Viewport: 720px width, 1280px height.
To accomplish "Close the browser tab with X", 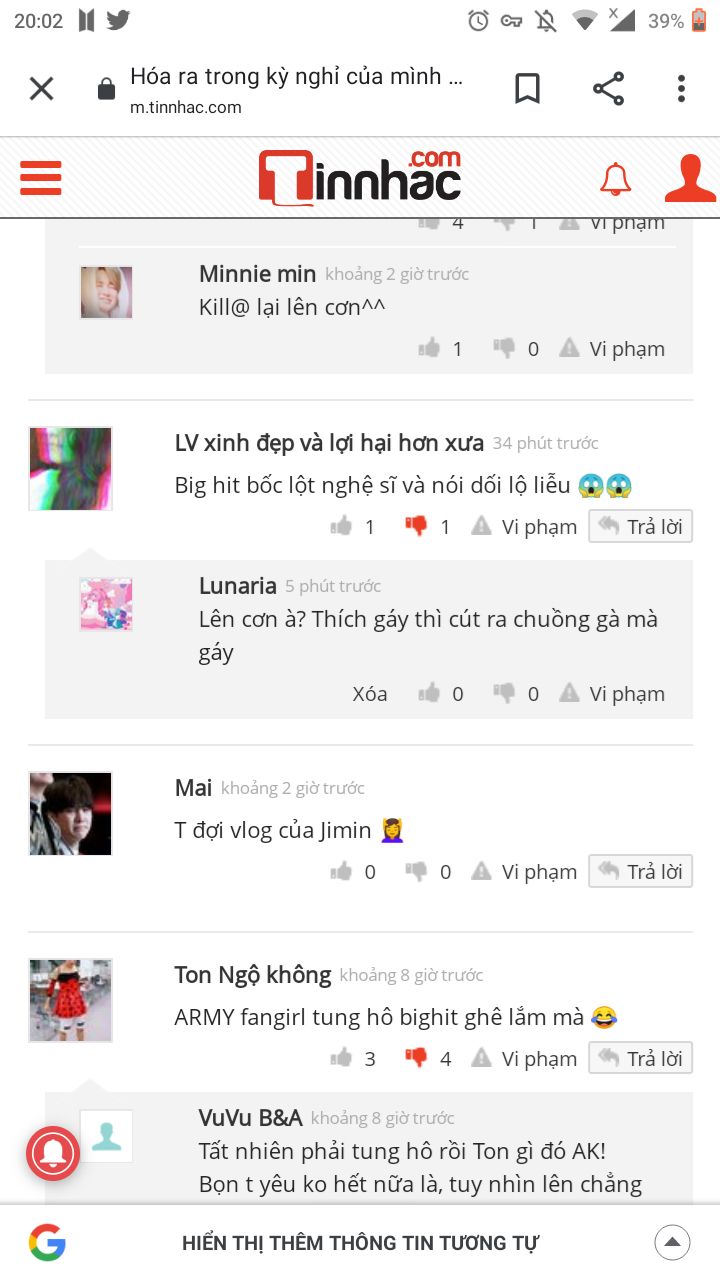I will tap(41, 89).
